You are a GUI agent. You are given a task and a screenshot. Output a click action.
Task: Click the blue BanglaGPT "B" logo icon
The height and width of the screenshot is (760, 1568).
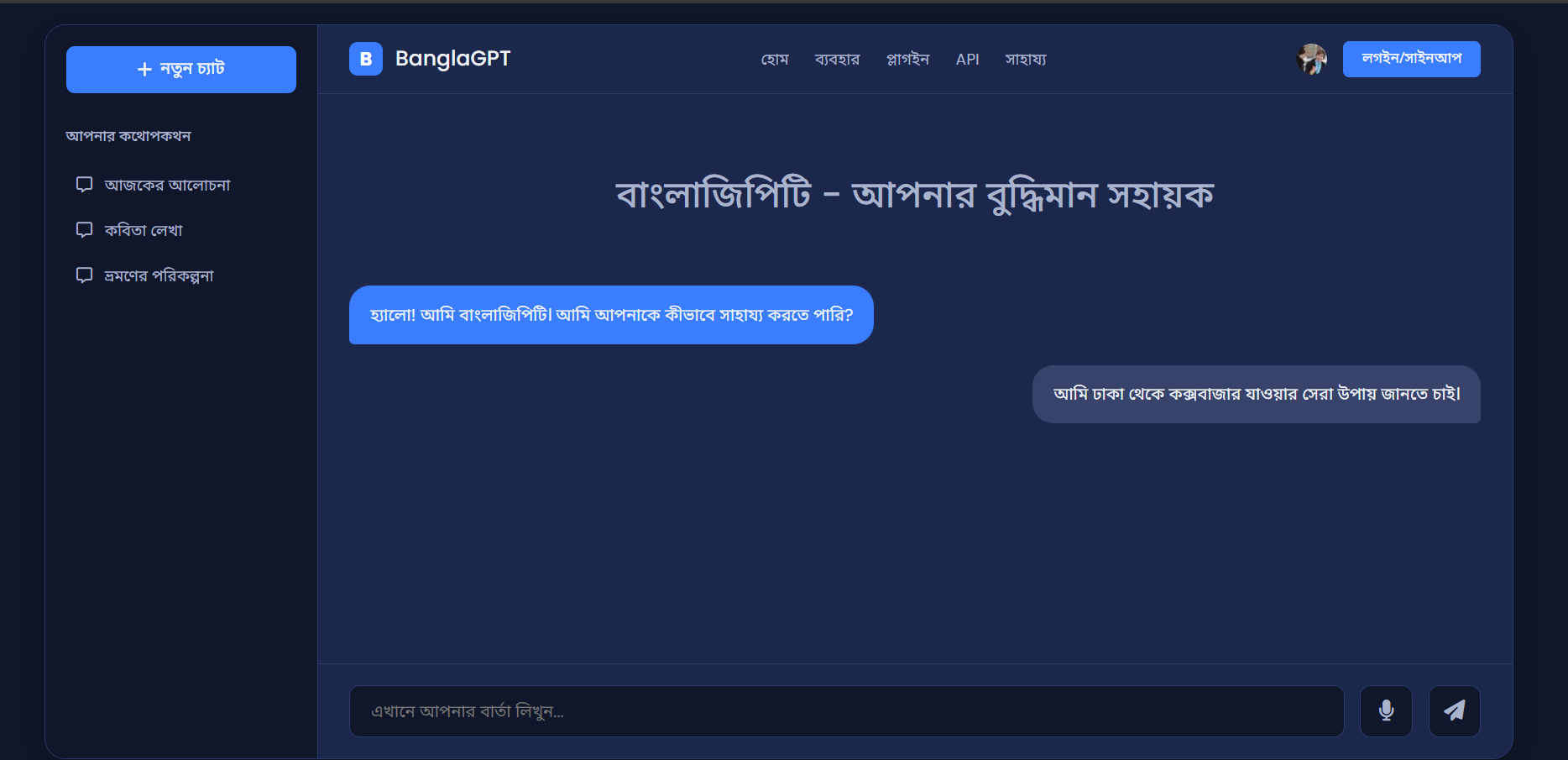[366, 59]
